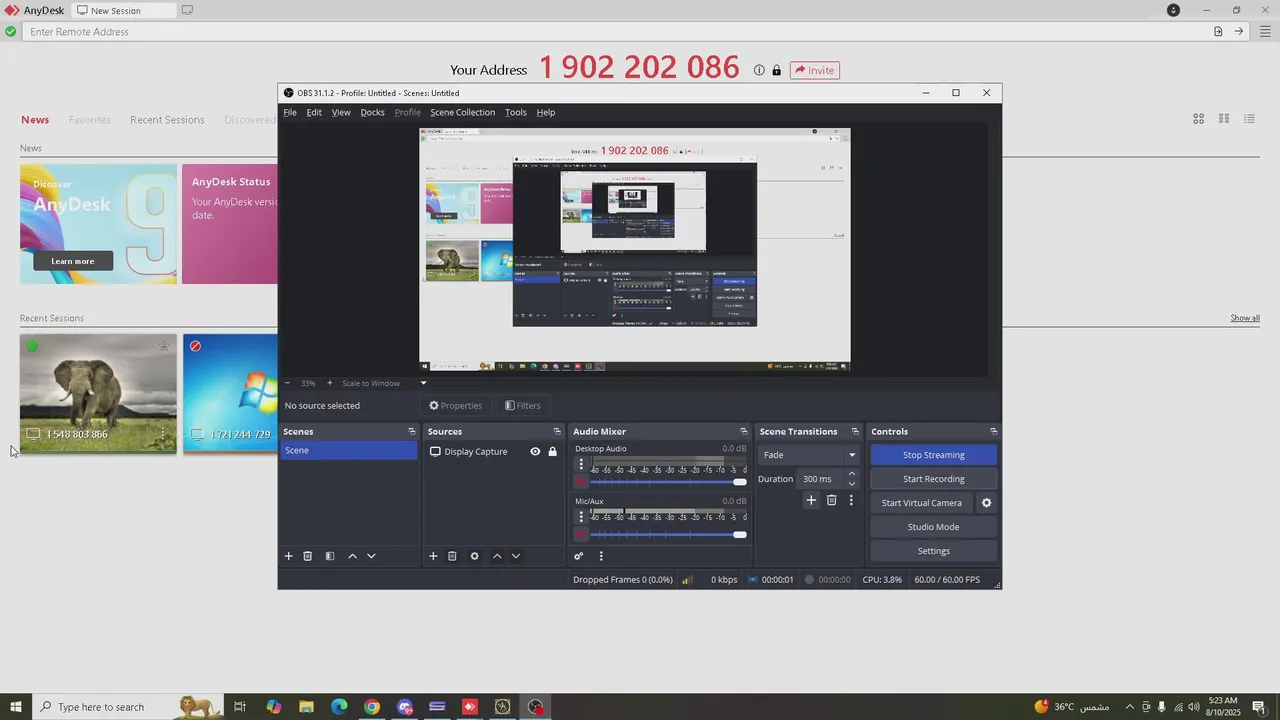Hide Display Capture with eye icon
This screenshot has height=720, width=1280.
[x=535, y=451]
